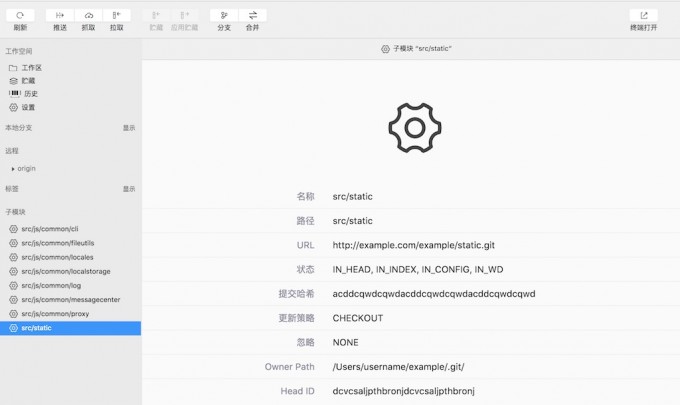680x405 pixels.
Task: Click the 远程 section header
Action: [12, 151]
